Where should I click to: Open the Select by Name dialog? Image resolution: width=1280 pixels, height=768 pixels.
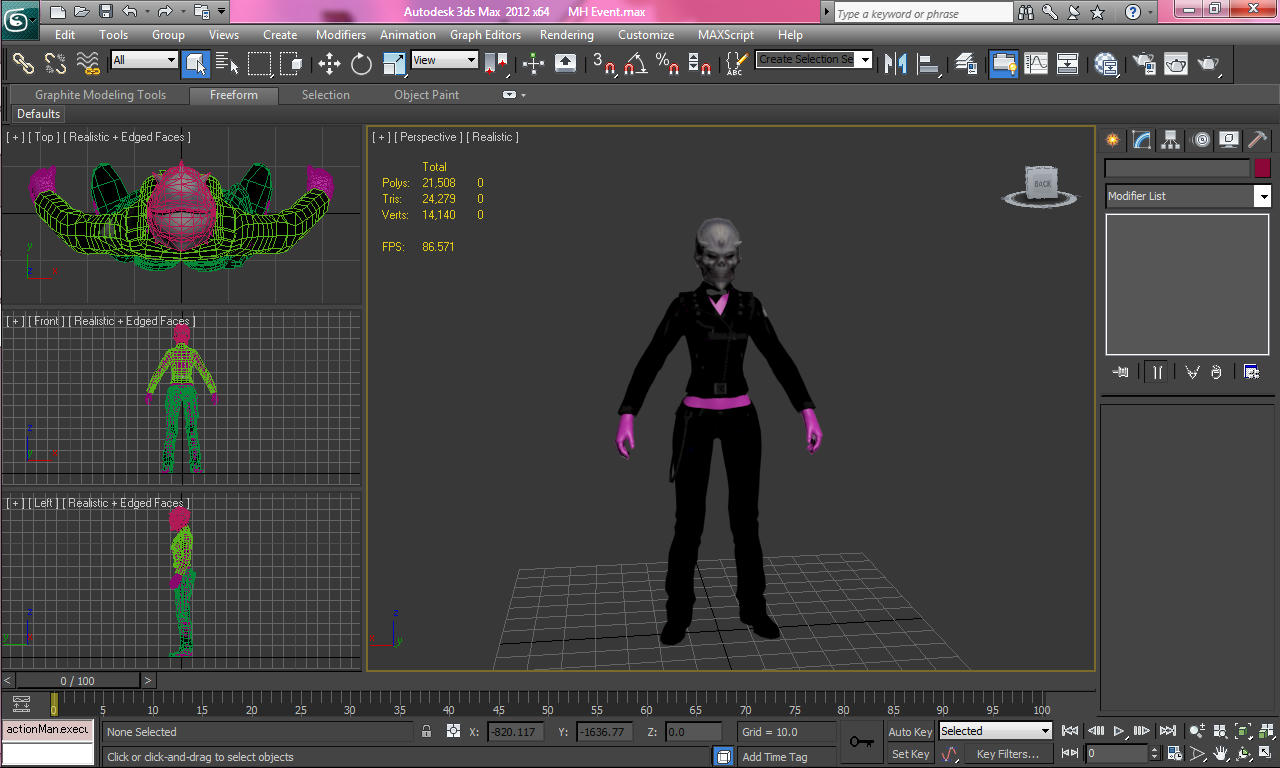227,64
